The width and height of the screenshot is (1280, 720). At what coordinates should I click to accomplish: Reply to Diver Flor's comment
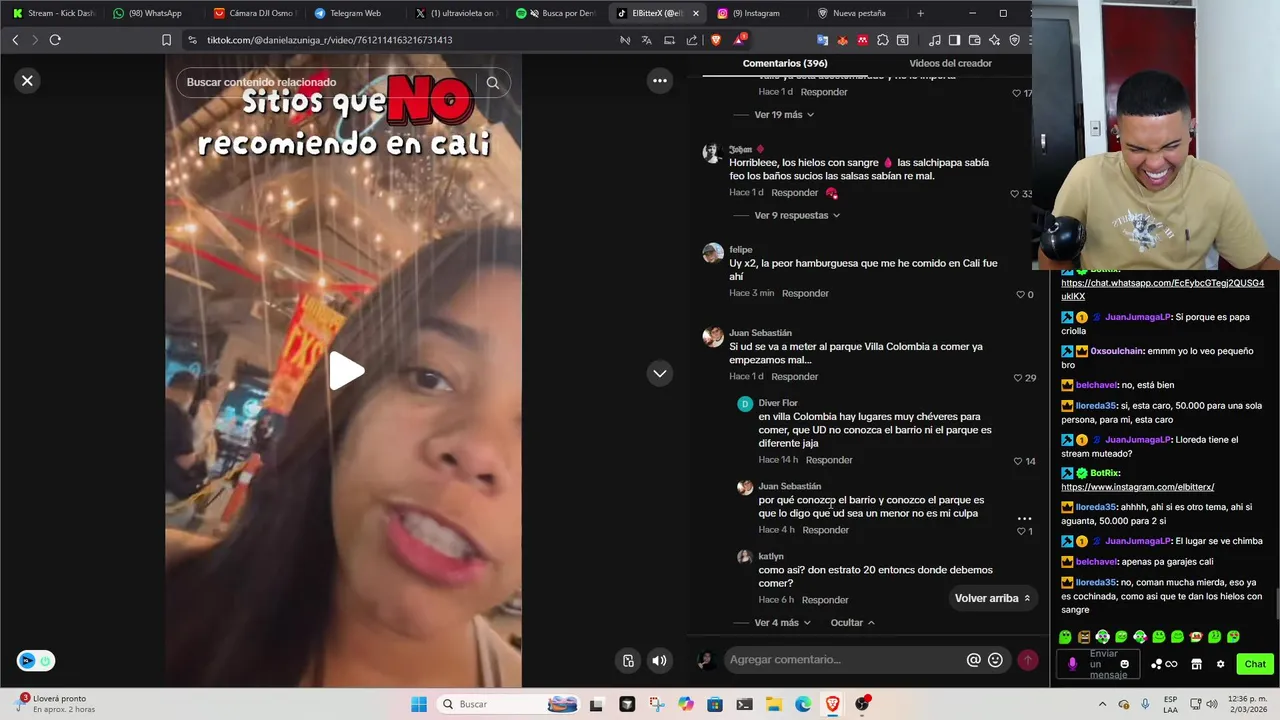pyautogui.click(x=829, y=460)
